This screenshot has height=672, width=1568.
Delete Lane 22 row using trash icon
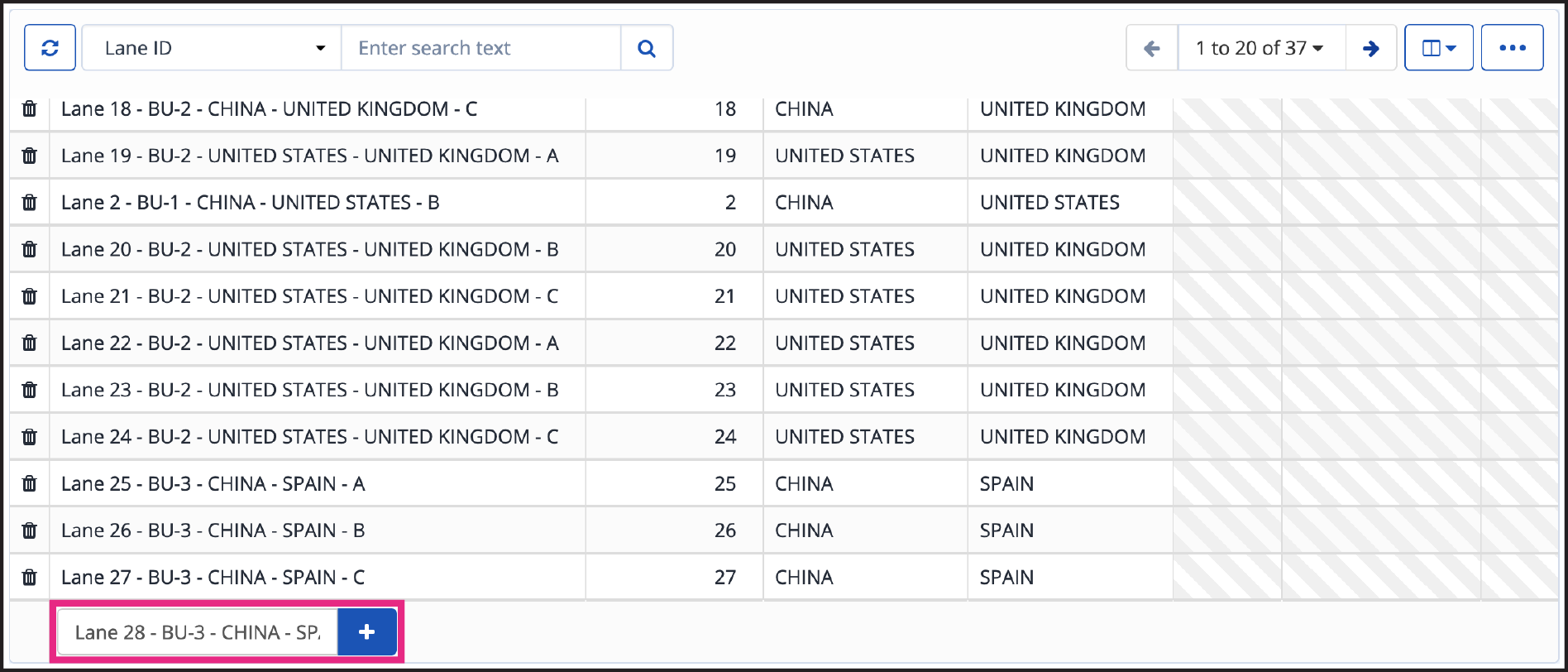[30, 343]
